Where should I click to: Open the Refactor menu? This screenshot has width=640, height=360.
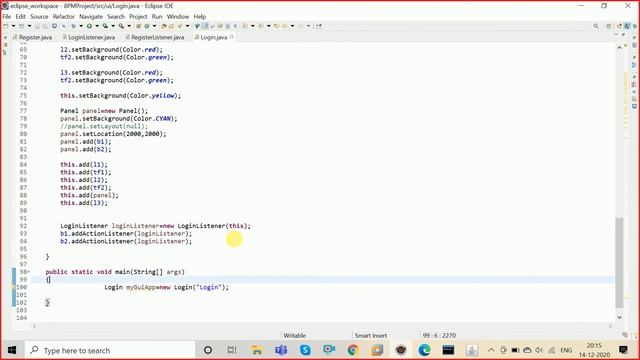(63, 17)
